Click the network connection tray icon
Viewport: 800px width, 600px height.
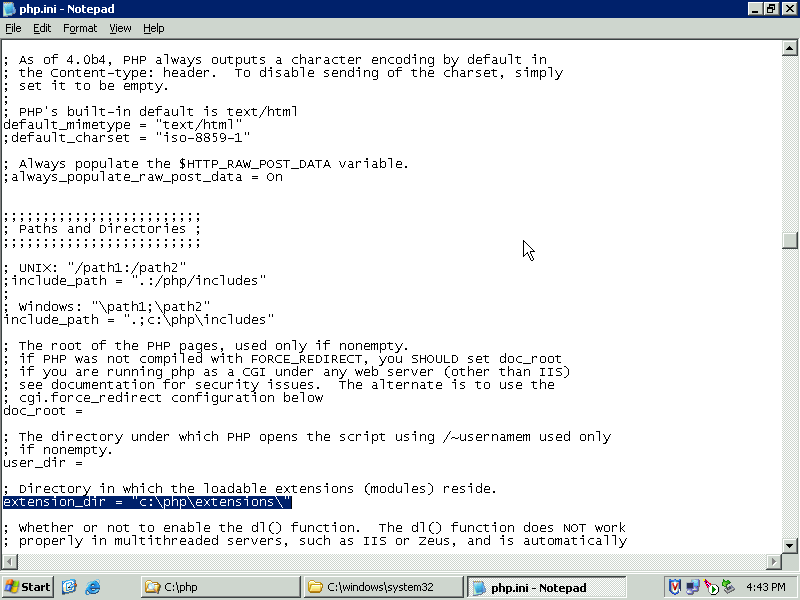coord(693,587)
